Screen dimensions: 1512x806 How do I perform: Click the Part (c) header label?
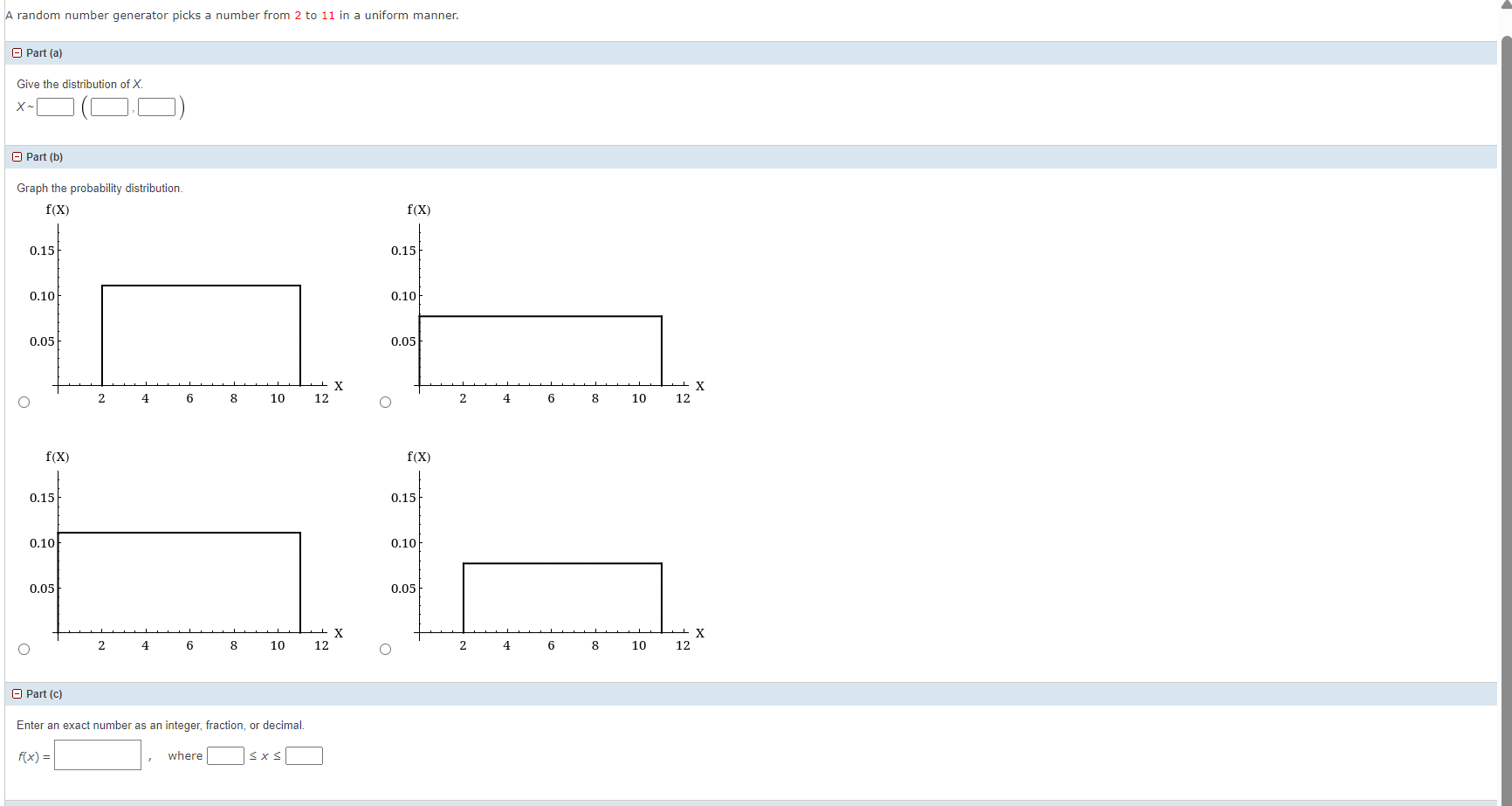(45, 694)
